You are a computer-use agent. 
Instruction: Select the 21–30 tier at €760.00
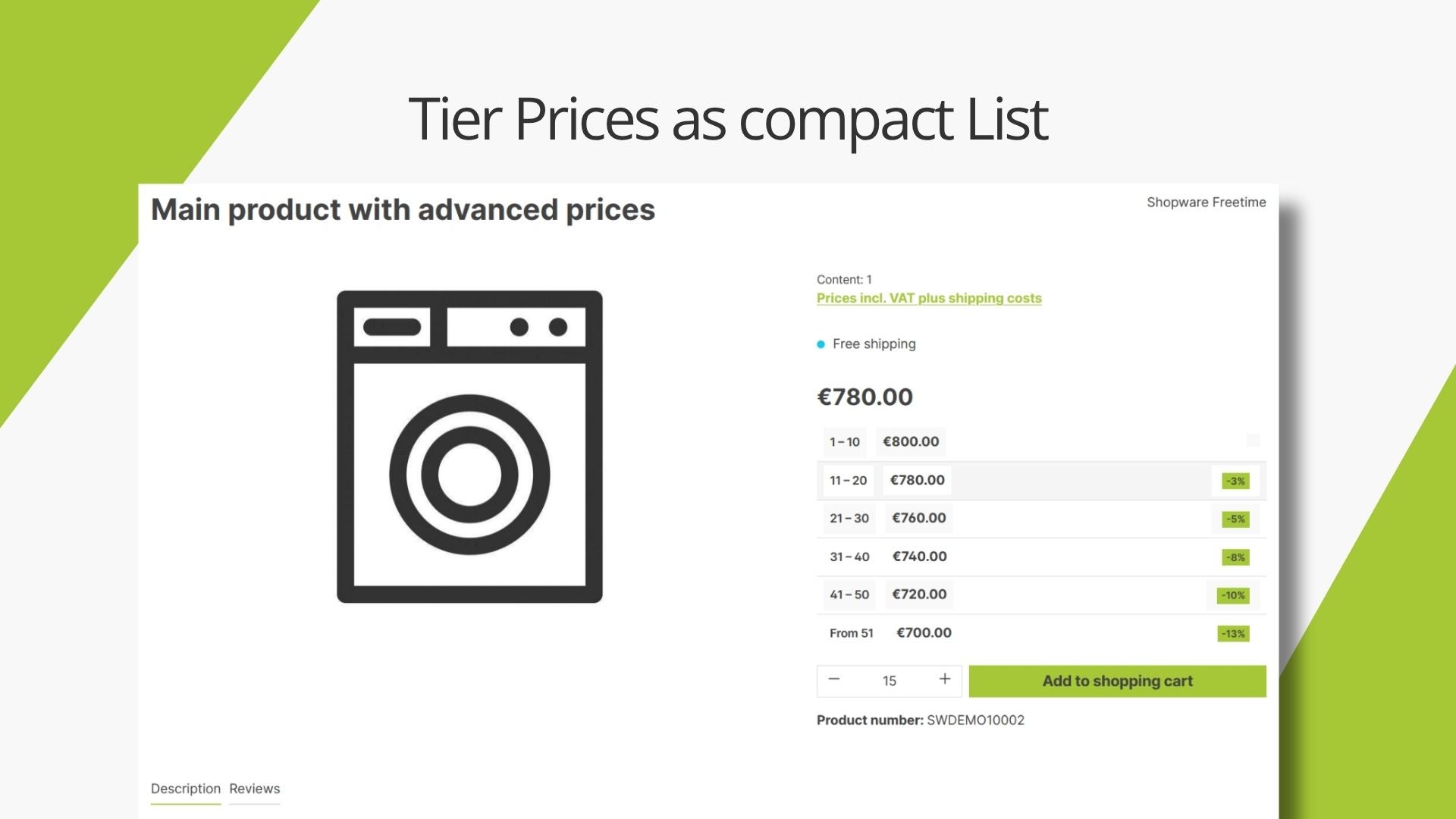[x=1041, y=519]
